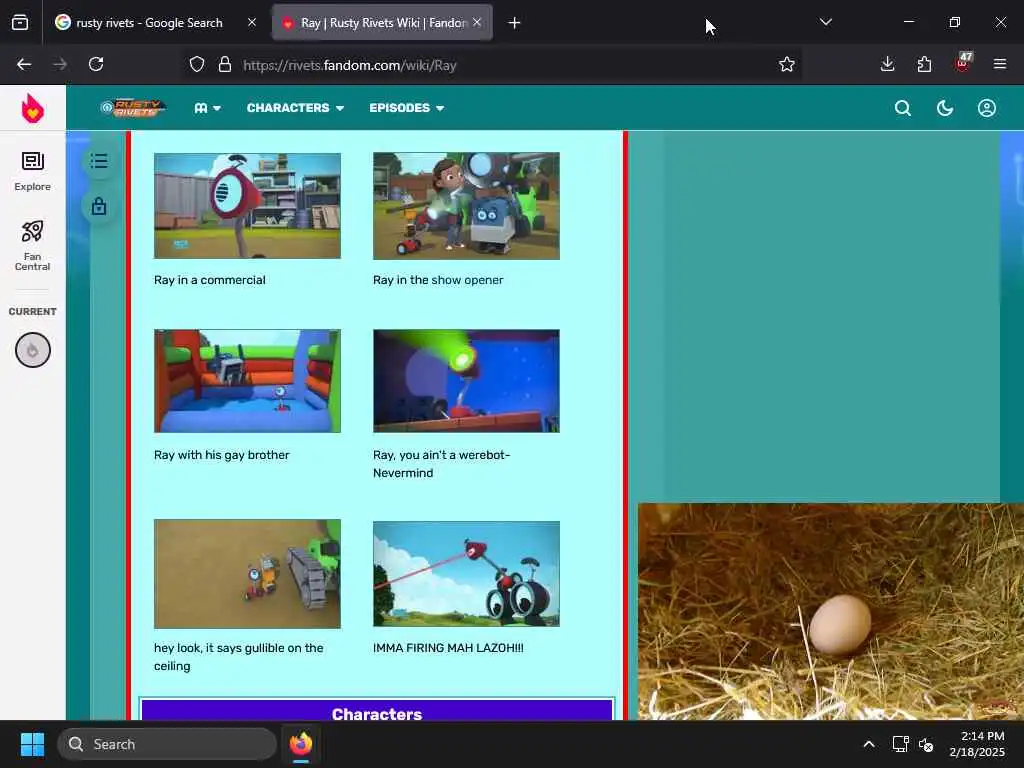This screenshot has width=1024, height=768.
Task: Expand the list all tabs chevron
Action: pos(825,23)
